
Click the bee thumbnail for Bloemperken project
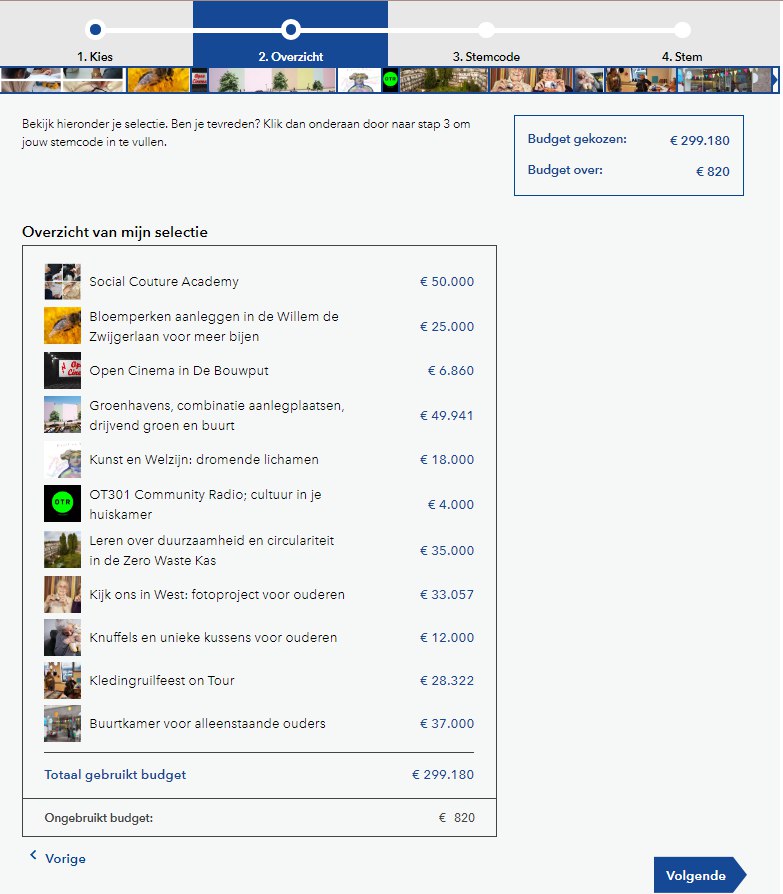coord(62,326)
